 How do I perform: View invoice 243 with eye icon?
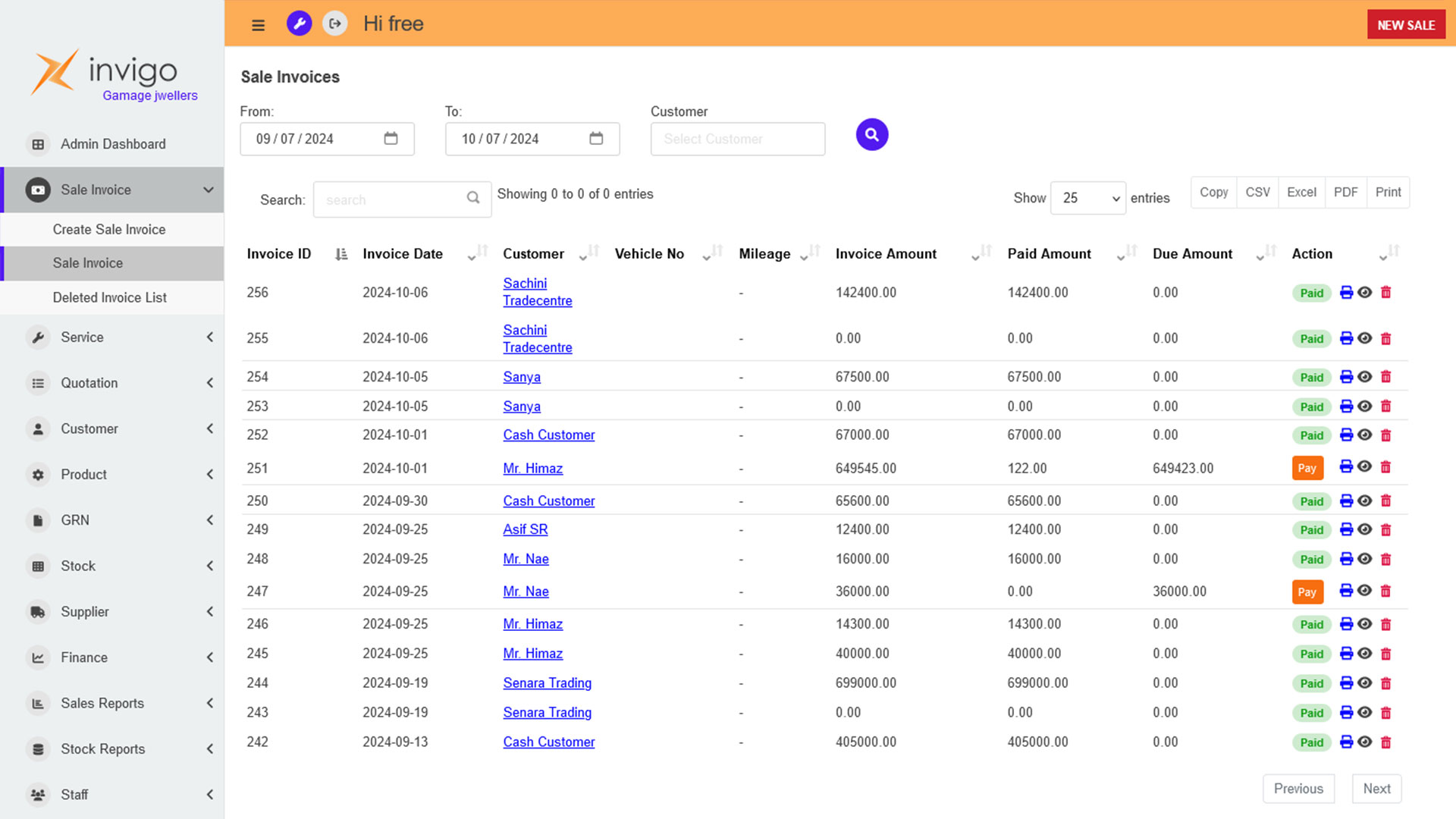pos(1364,713)
